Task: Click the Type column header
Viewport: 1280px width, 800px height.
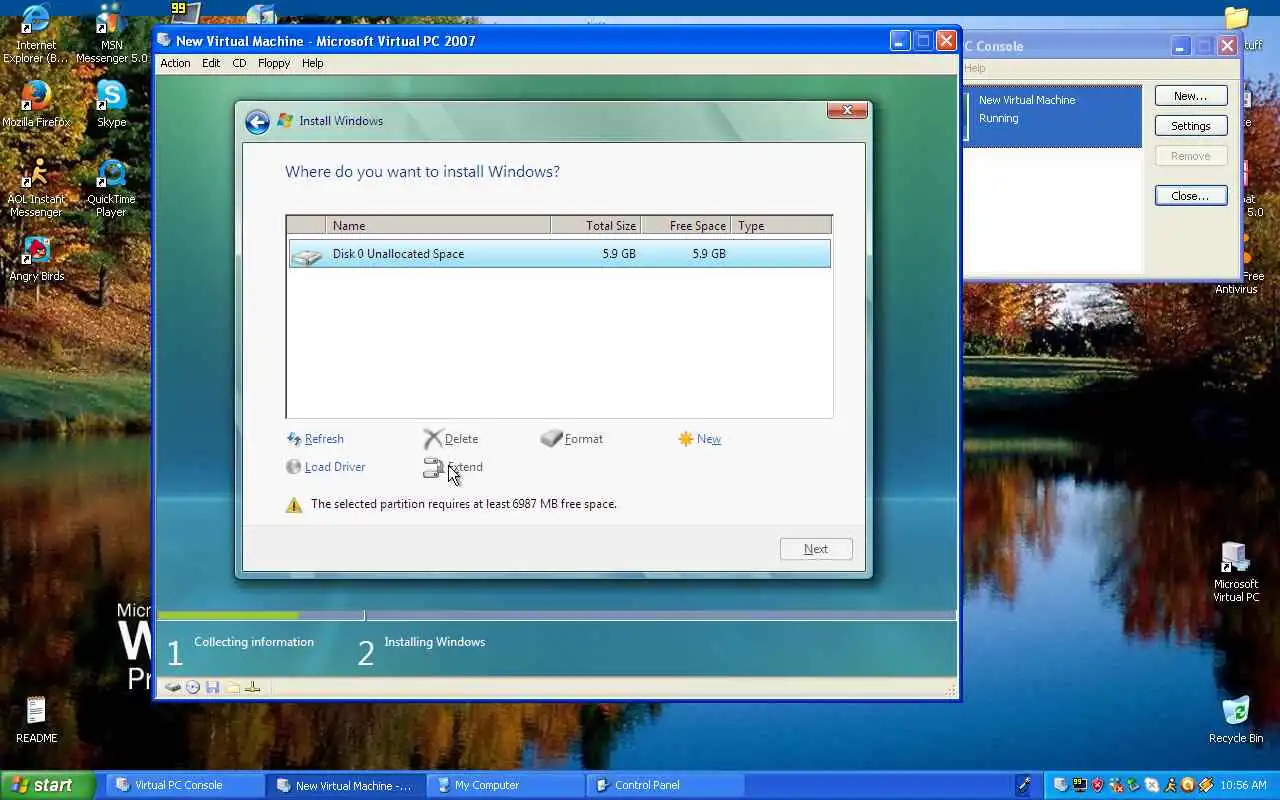Action: click(781, 226)
